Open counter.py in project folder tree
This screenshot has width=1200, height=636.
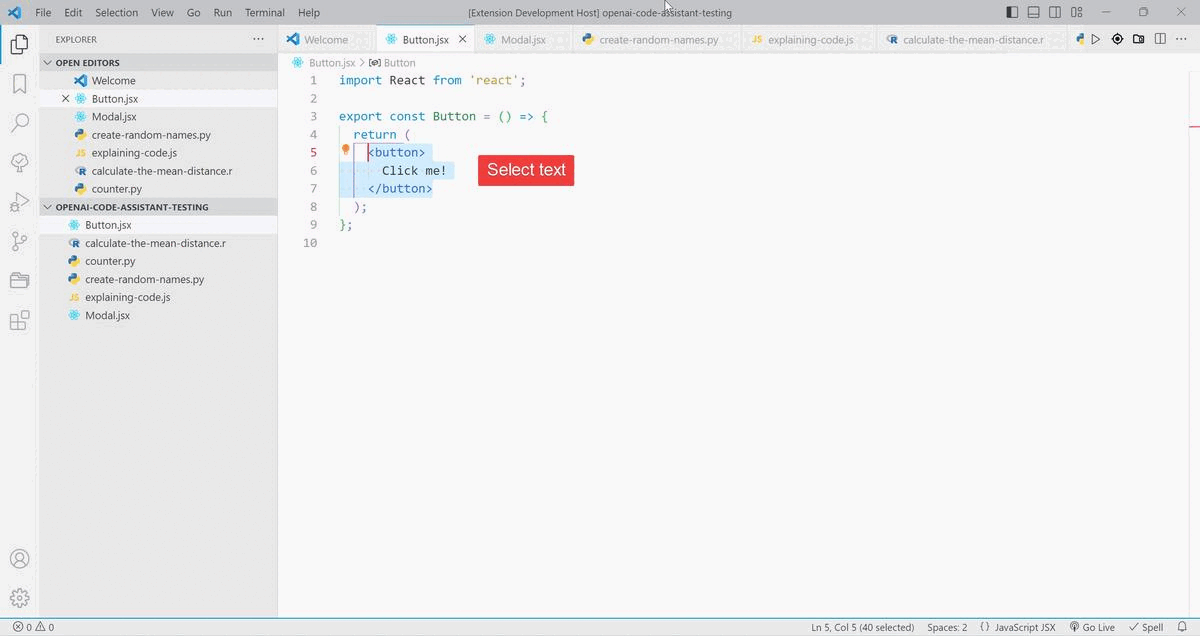pyautogui.click(x=110, y=261)
